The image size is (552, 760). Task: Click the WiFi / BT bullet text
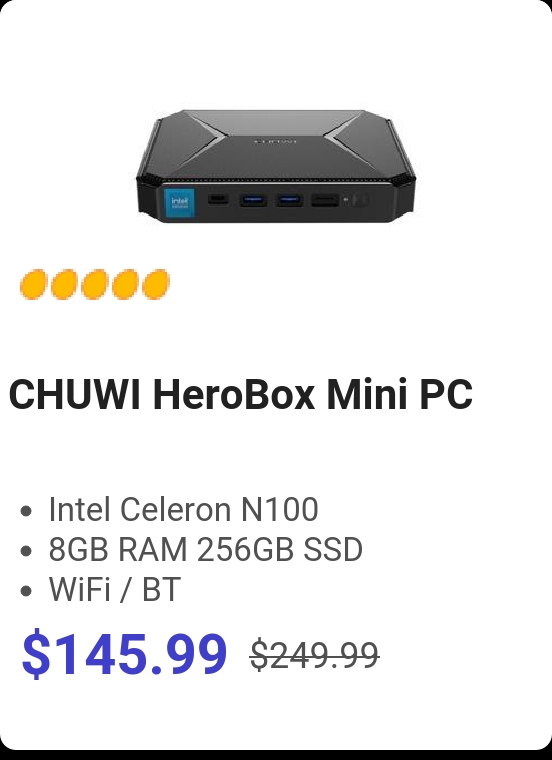tap(114, 589)
